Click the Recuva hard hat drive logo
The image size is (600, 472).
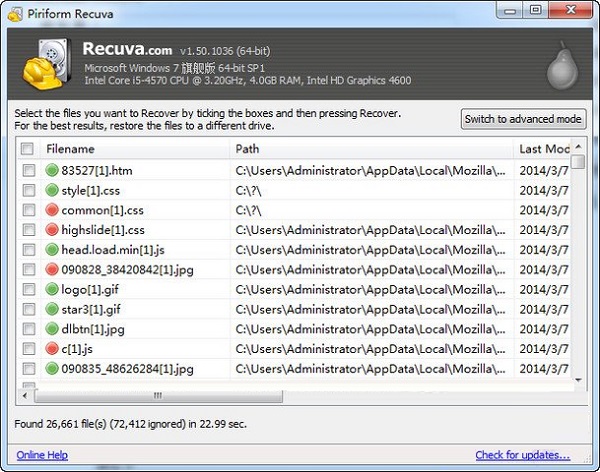tap(47, 65)
